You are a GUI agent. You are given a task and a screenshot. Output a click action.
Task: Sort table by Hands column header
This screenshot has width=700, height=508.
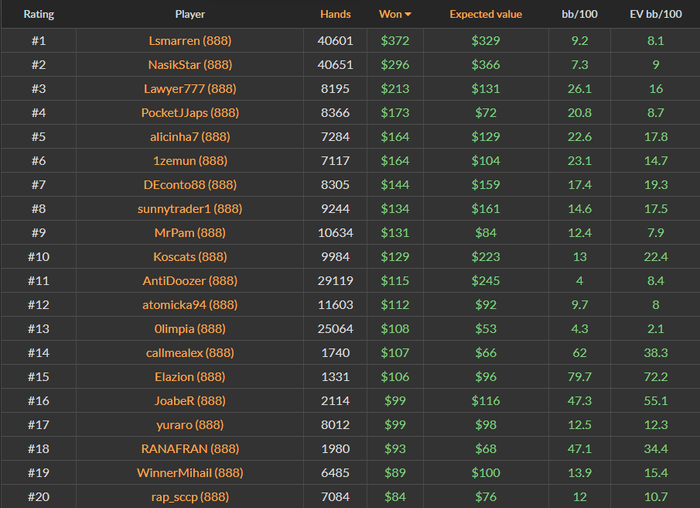coord(335,15)
